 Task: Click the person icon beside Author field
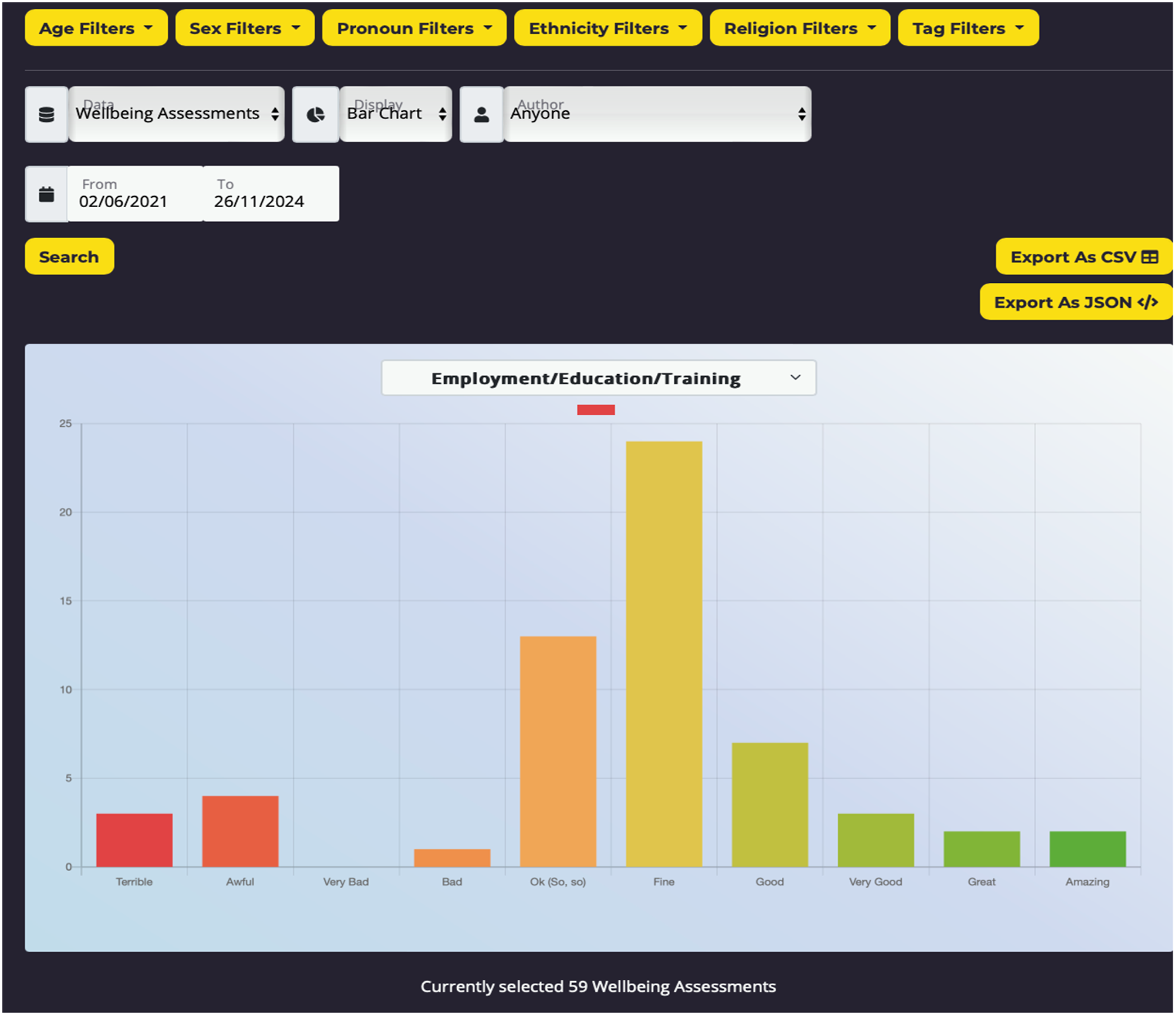482,115
